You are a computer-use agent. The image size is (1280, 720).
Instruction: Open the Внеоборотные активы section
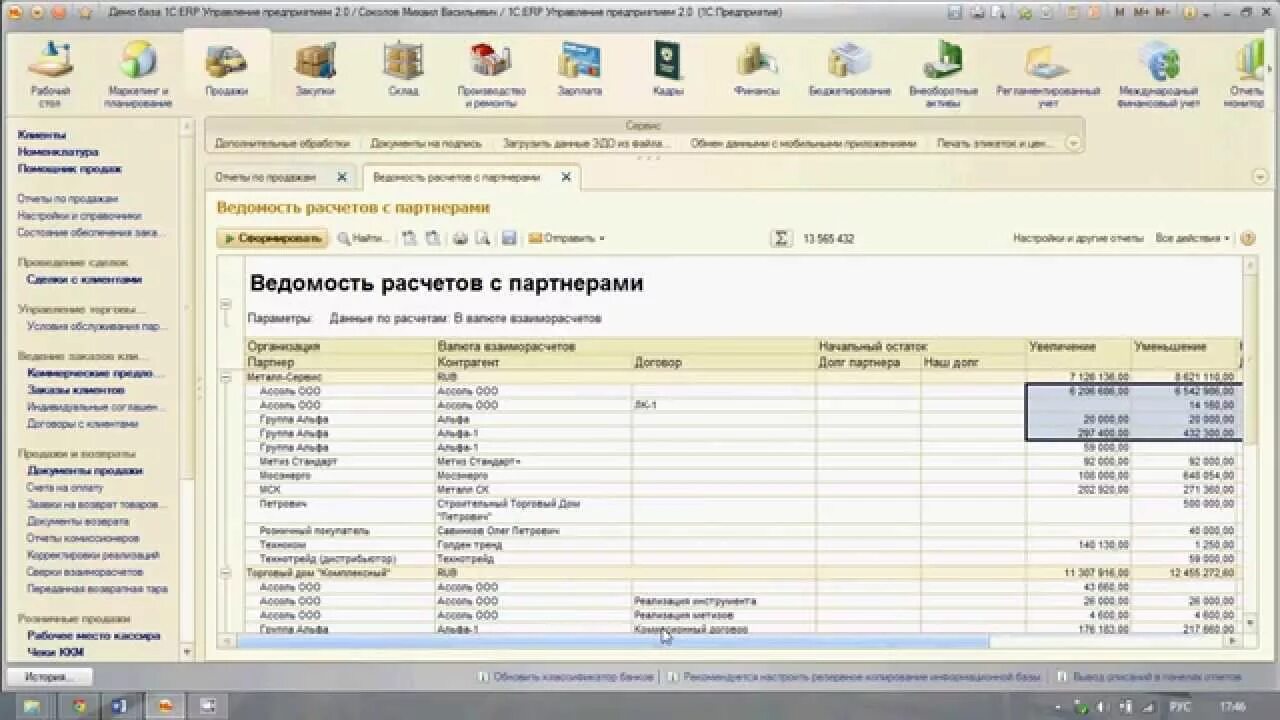[943, 73]
